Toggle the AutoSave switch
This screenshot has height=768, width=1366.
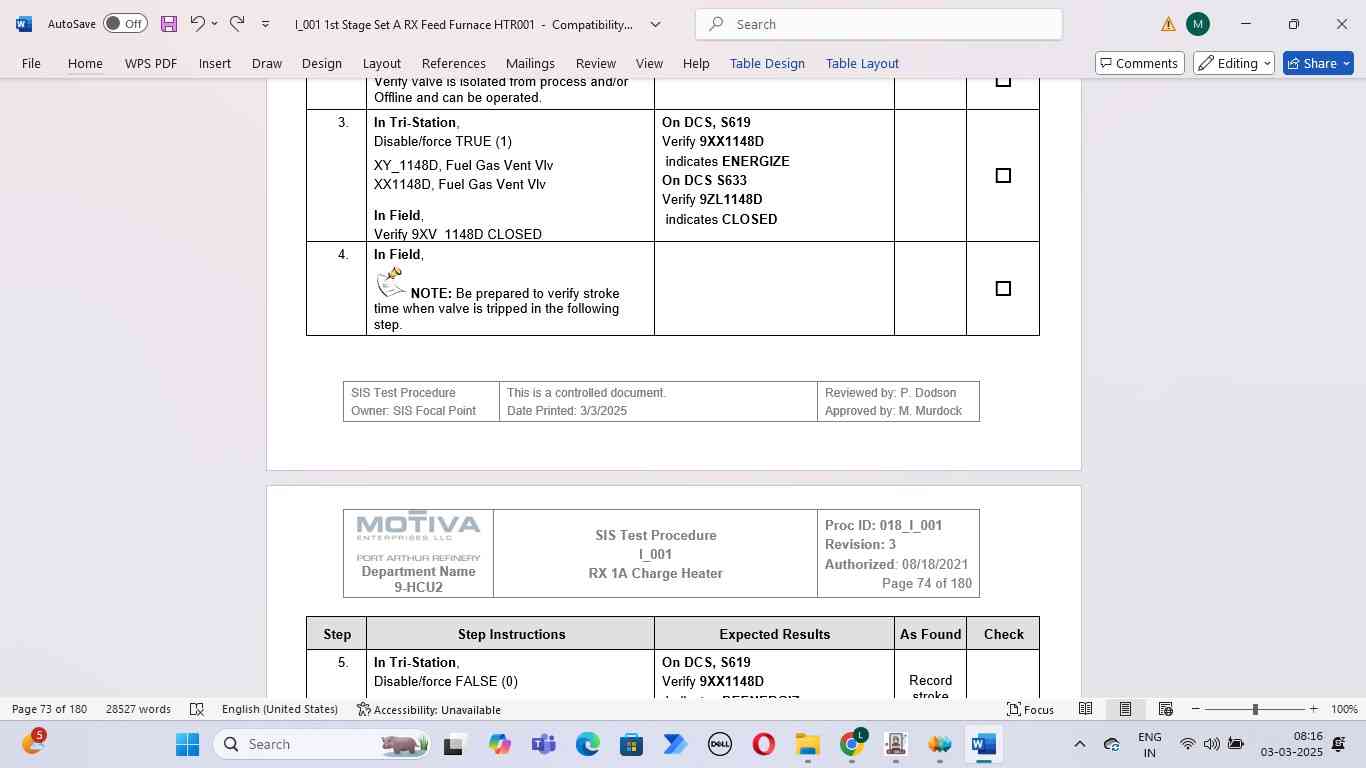(x=125, y=24)
